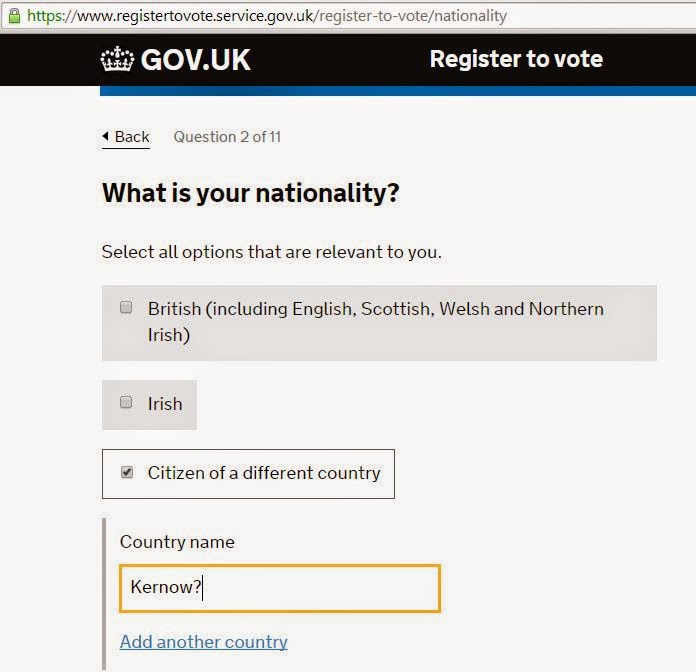This screenshot has height=672, width=696.
Task: Click the small back arrow triangle icon
Action: [x=106, y=137]
